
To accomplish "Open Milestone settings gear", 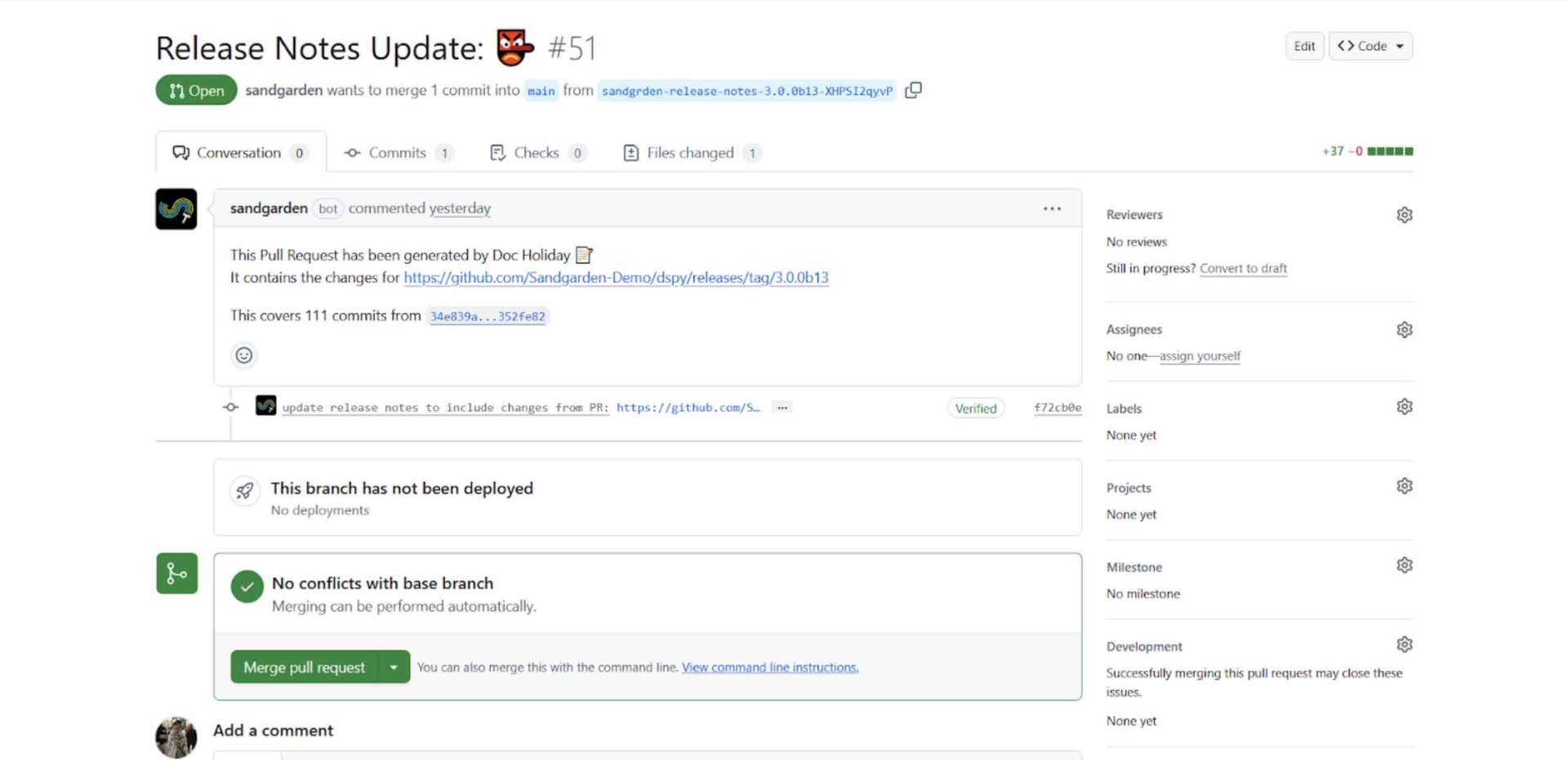I will [1404, 565].
